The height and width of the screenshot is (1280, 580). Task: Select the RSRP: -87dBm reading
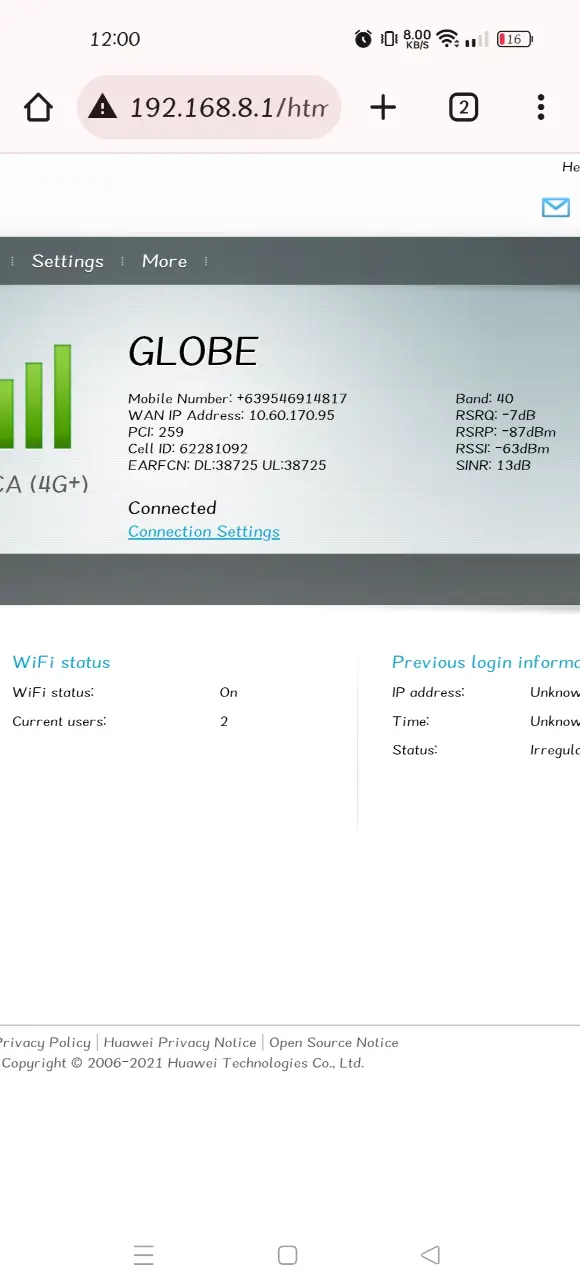(x=506, y=432)
